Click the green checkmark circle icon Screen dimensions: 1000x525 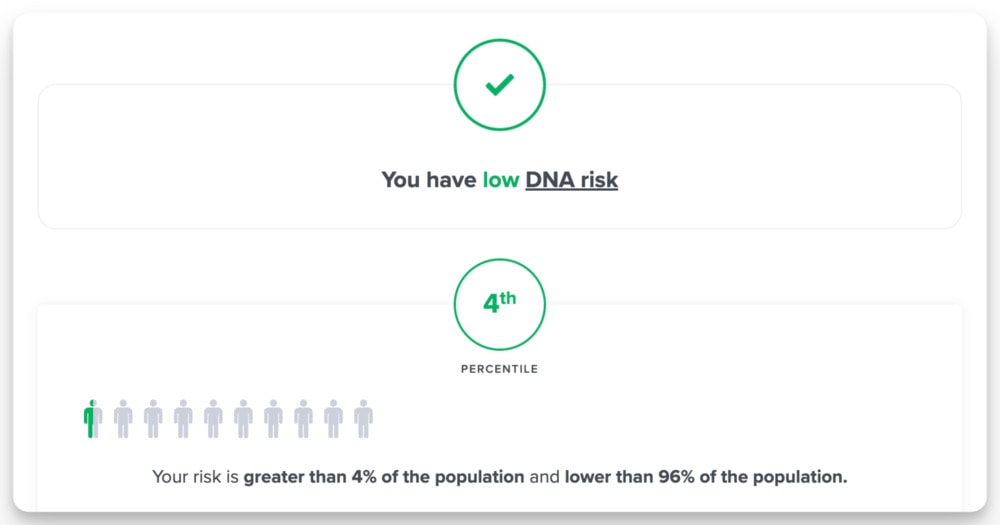point(500,86)
